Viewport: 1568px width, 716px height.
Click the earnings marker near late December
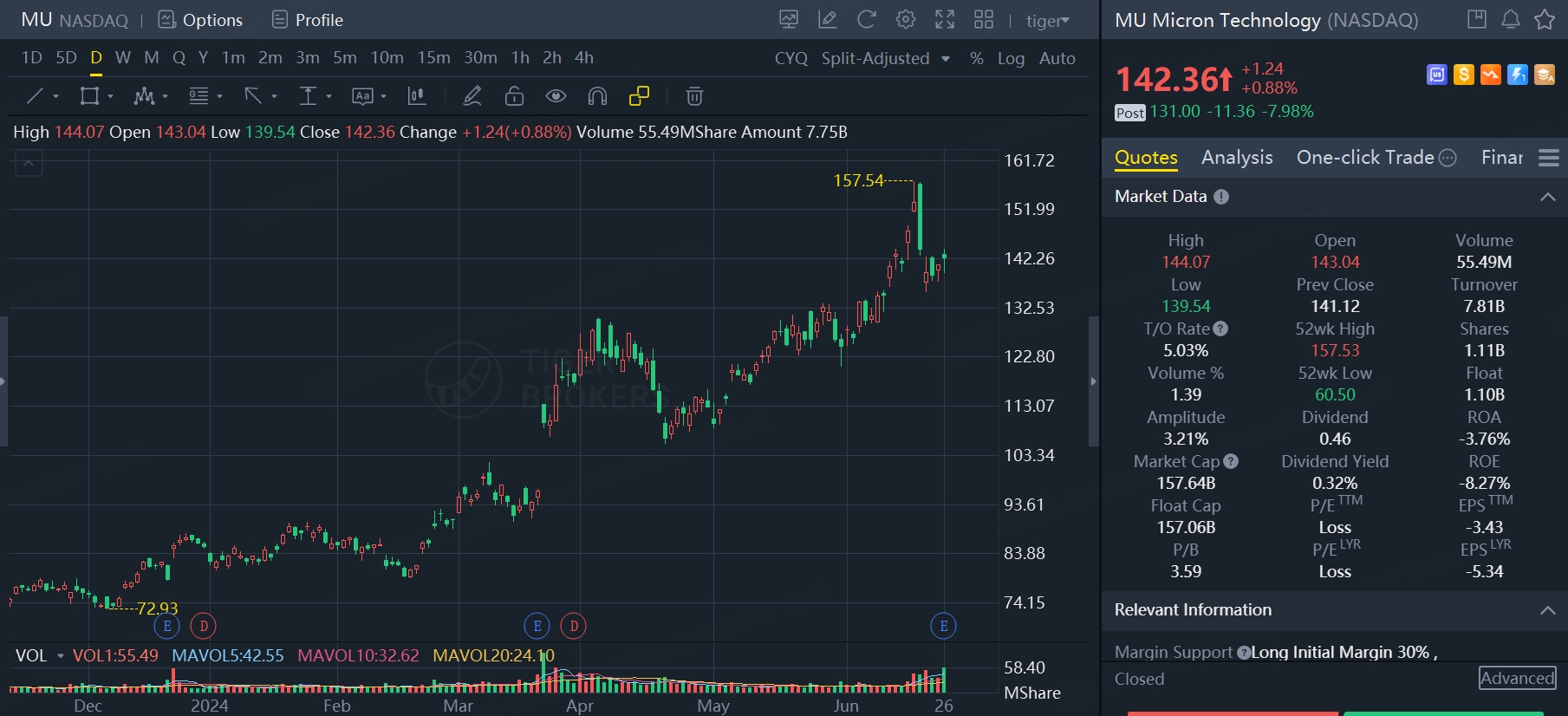tap(166, 625)
